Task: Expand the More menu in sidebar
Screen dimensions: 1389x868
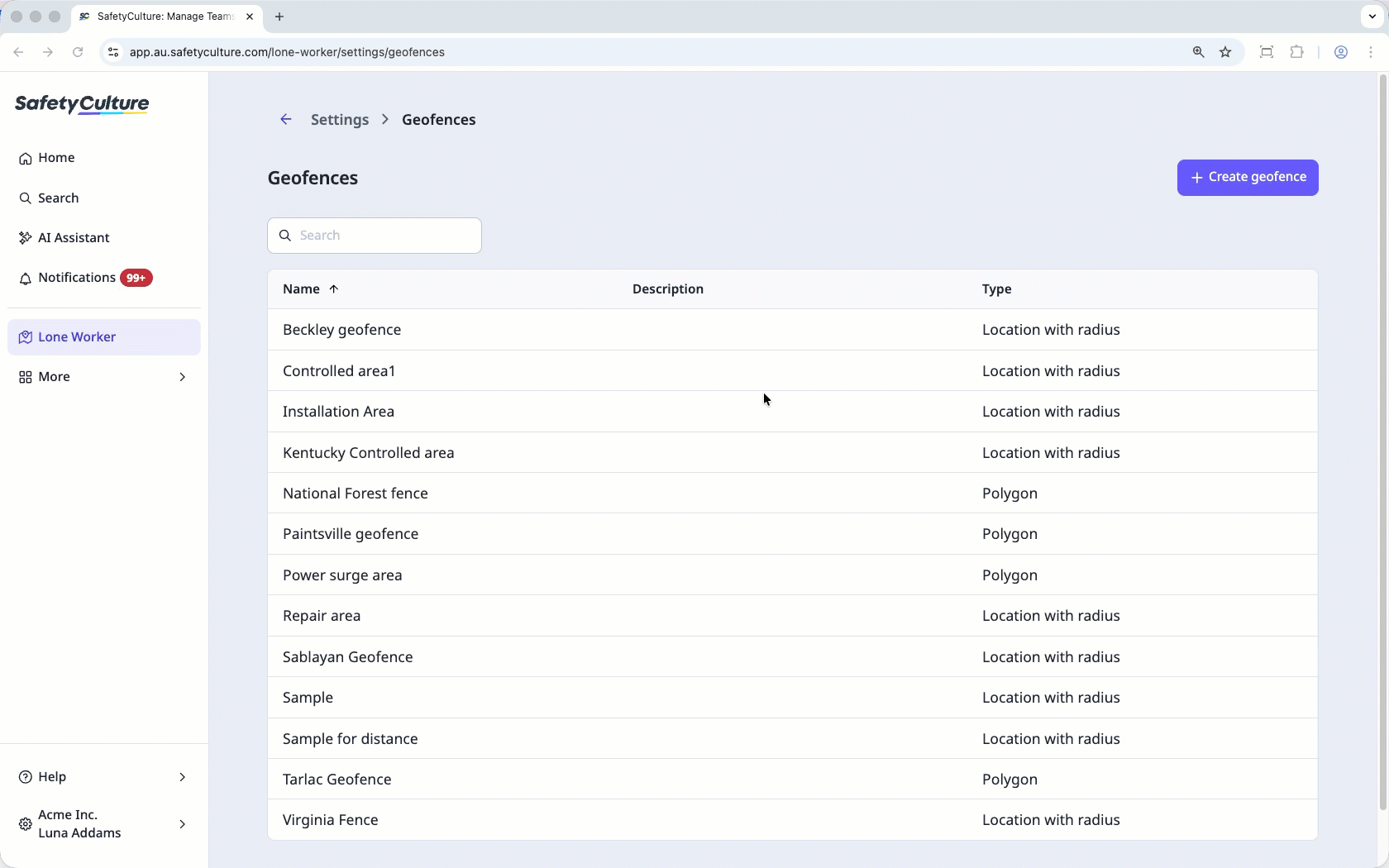Action: click(104, 377)
